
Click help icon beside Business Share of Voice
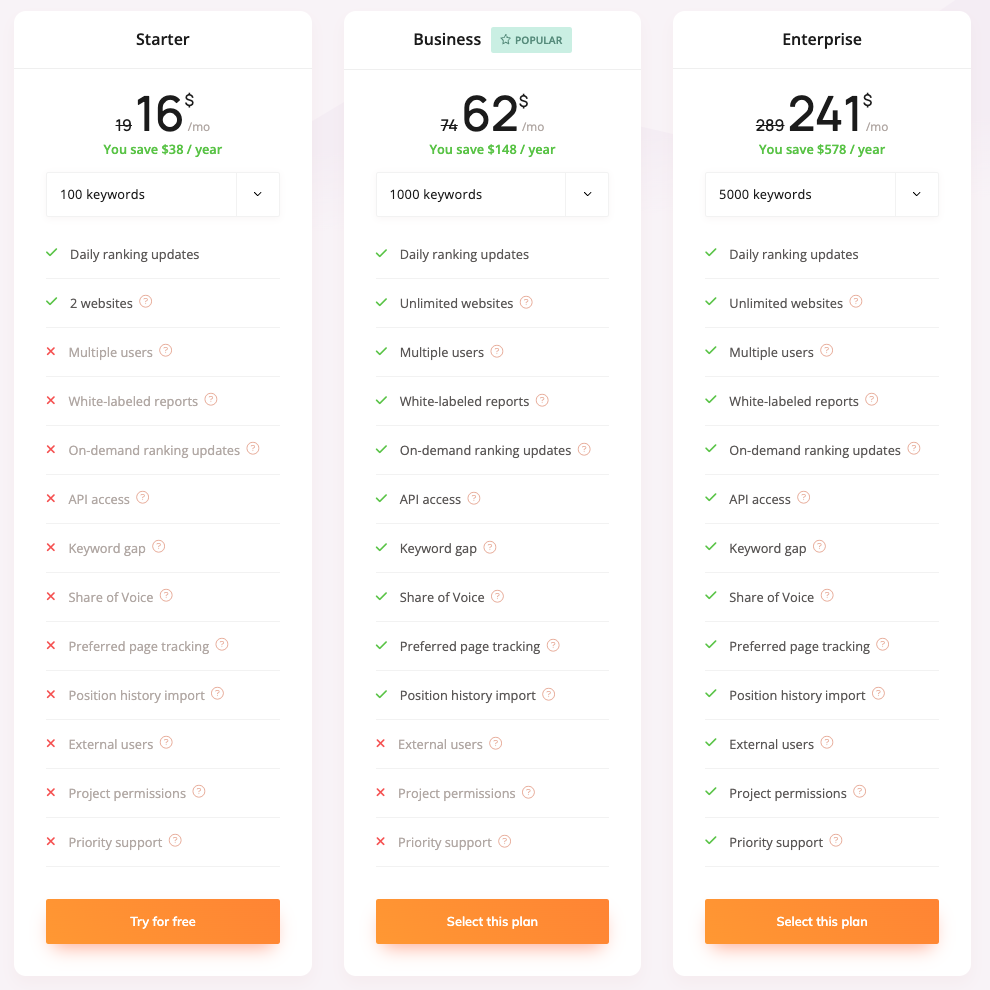(x=497, y=596)
